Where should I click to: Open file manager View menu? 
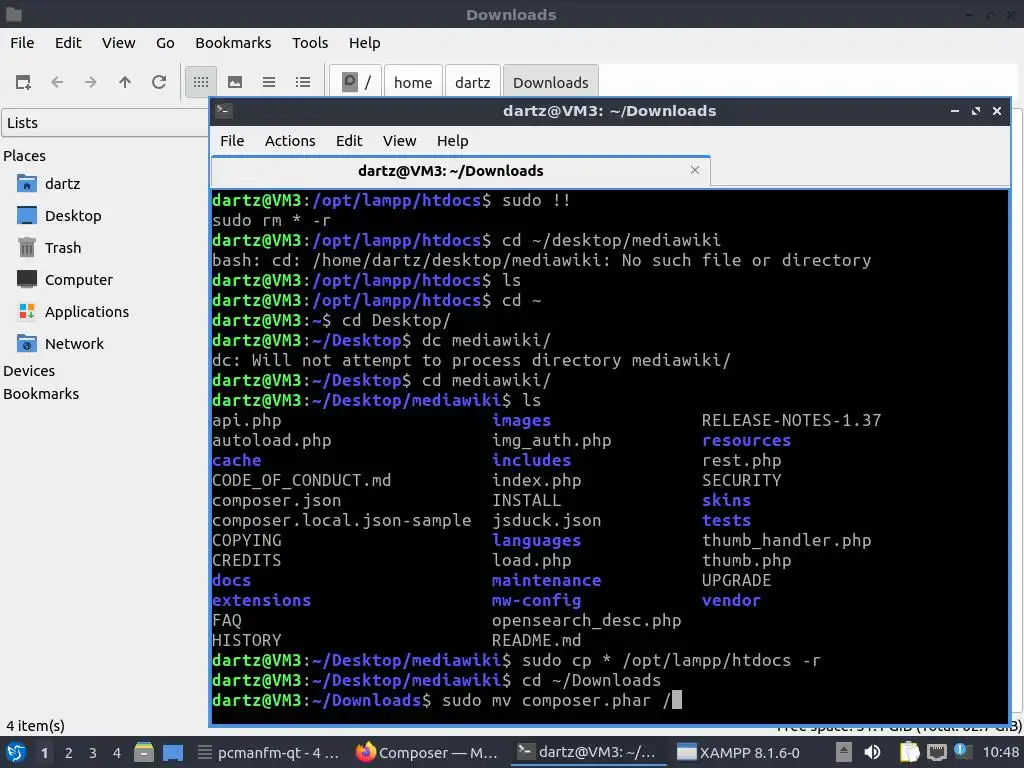(118, 43)
